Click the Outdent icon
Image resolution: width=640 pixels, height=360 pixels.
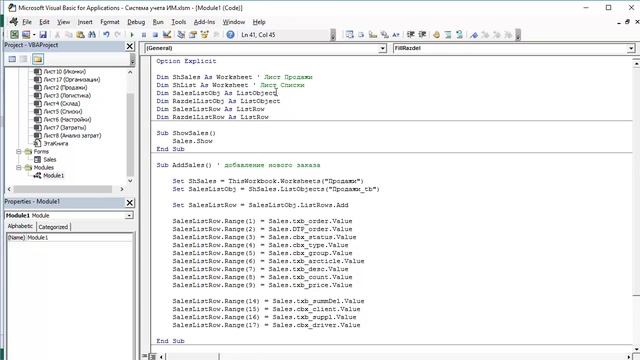click(422, 35)
